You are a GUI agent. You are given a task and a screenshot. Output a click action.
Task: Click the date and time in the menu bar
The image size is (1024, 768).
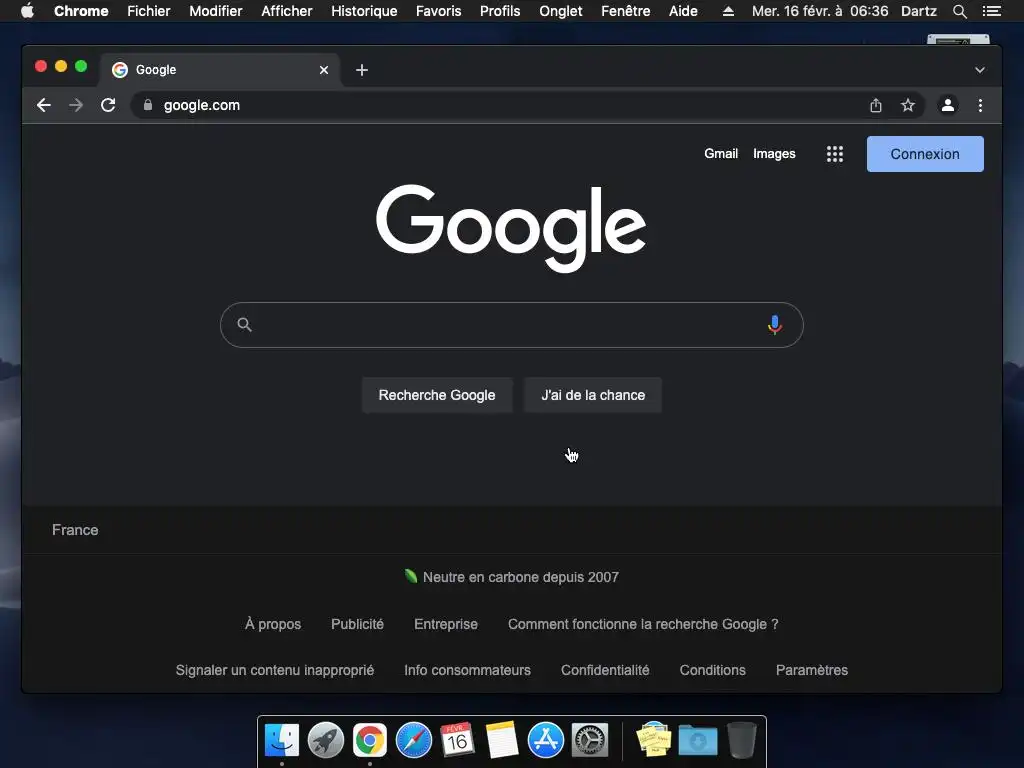pos(820,11)
